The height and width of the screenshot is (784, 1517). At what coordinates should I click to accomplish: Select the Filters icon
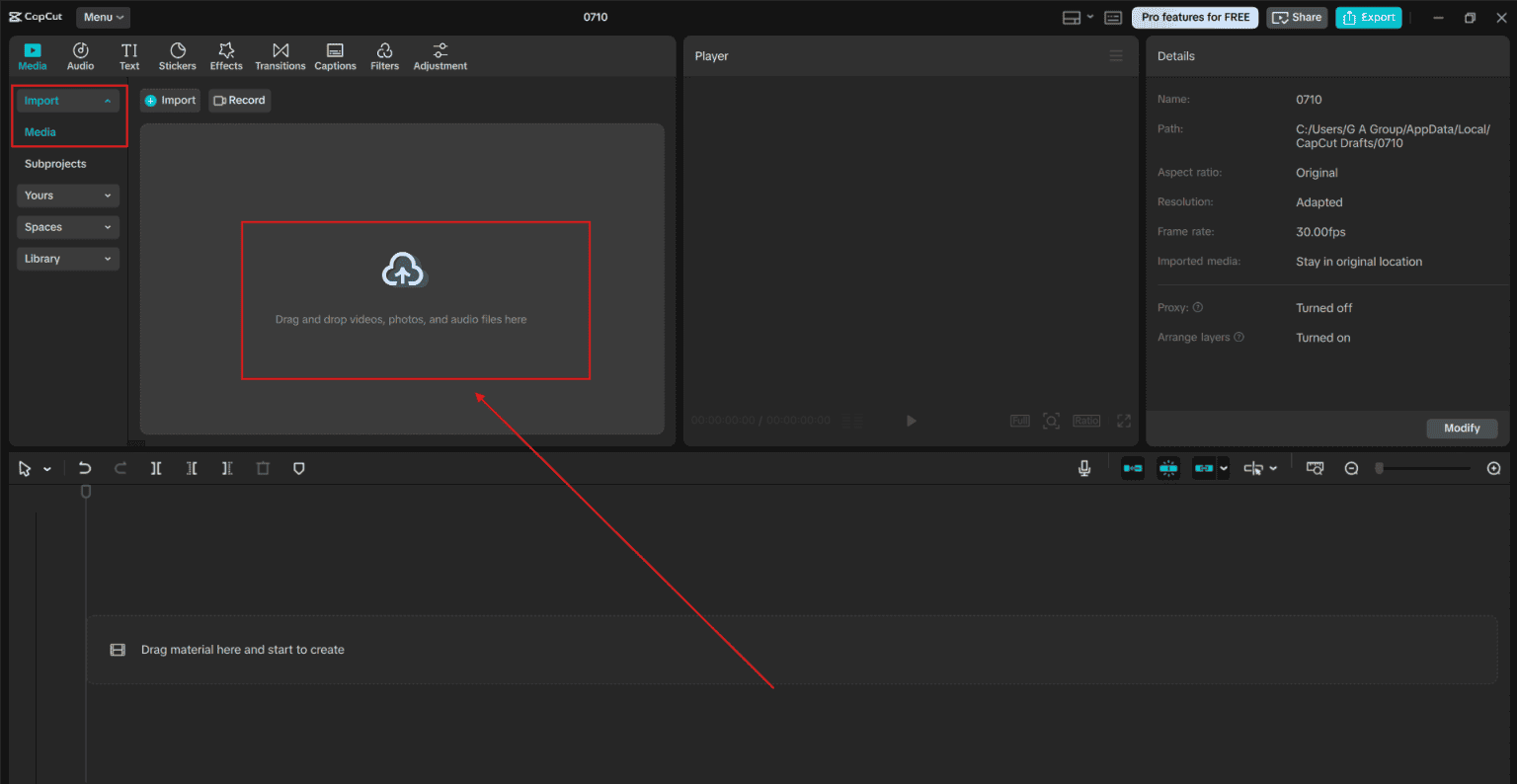pos(384,54)
